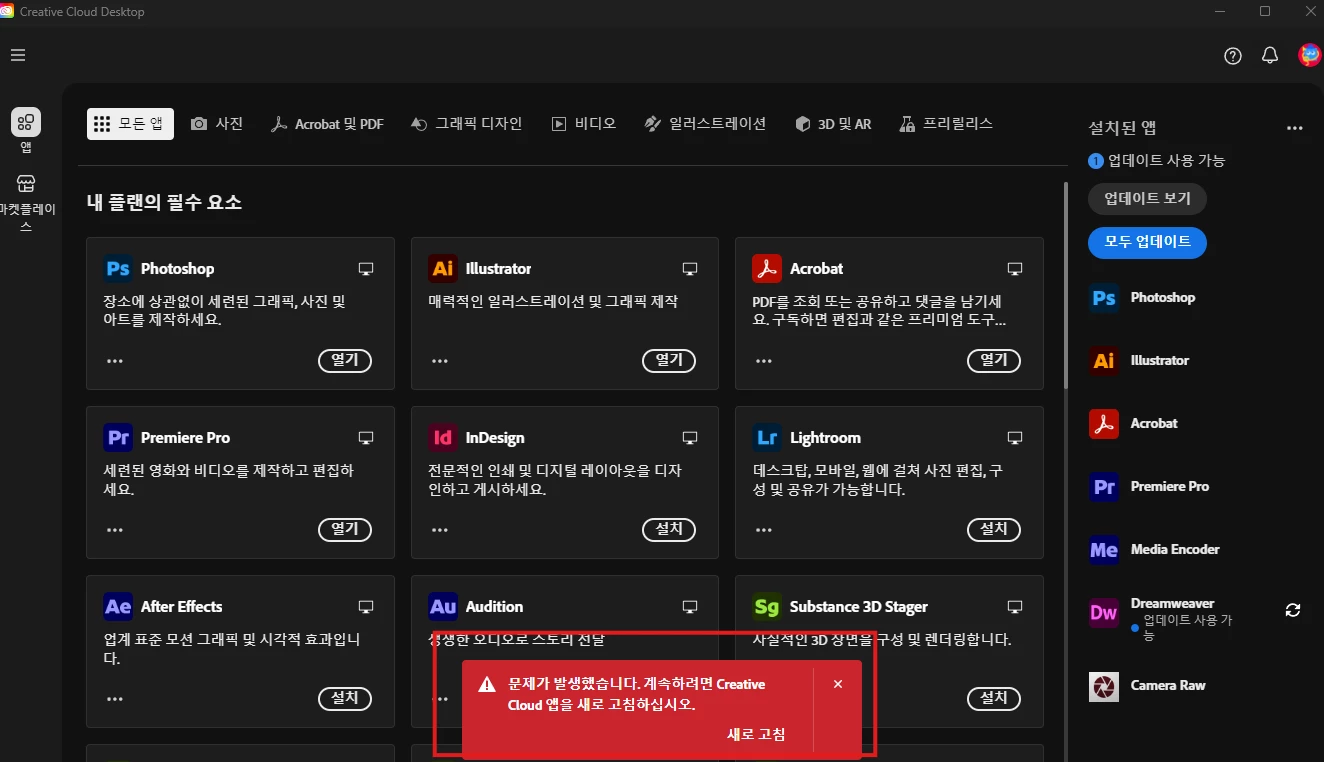
Task: Click the desktop platform icon on Photoshop card
Action: click(366, 268)
